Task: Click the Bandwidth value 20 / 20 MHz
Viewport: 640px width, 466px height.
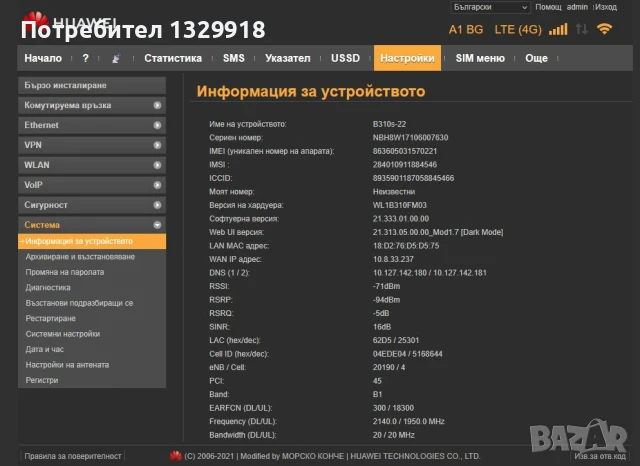Action: (x=393, y=435)
